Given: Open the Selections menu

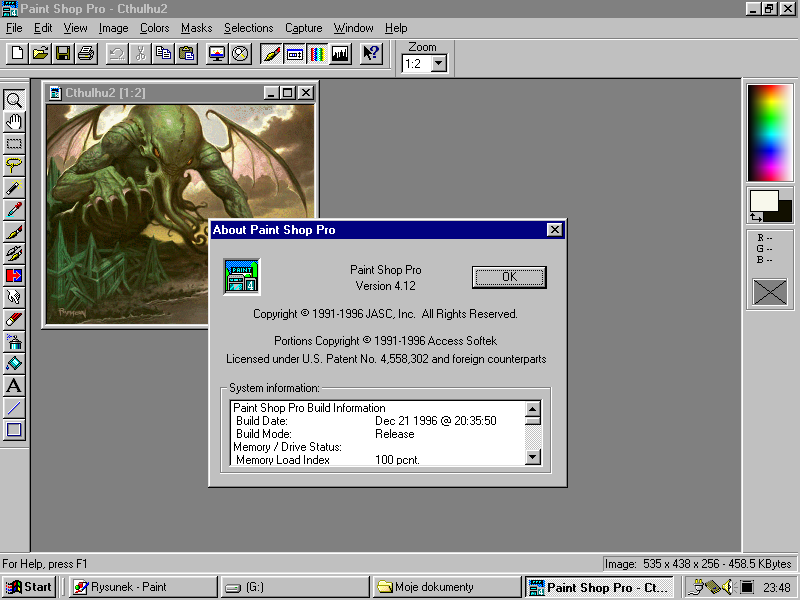Looking at the screenshot, I should click(x=248, y=28).
